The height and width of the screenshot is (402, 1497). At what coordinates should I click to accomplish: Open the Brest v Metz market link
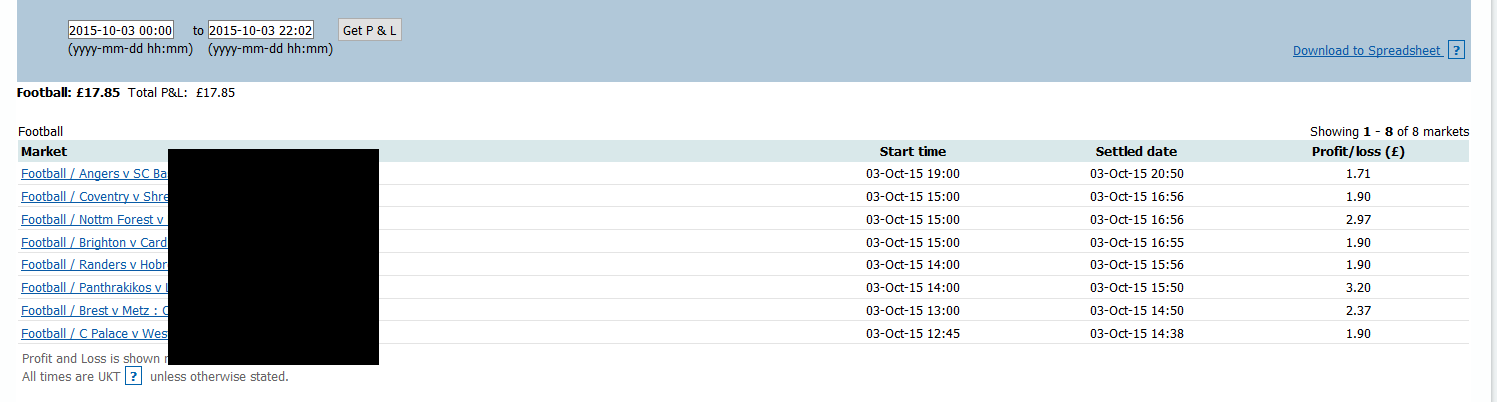93,311
